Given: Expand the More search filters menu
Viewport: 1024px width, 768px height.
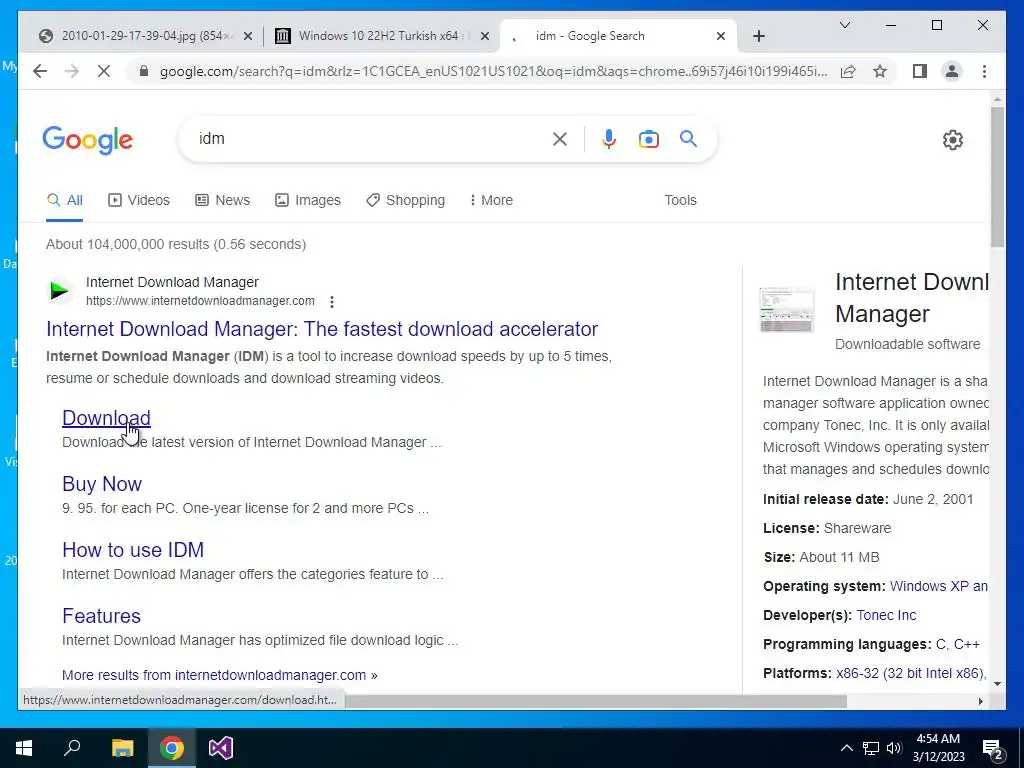Looking at the screenshot, I should (491, 200).
